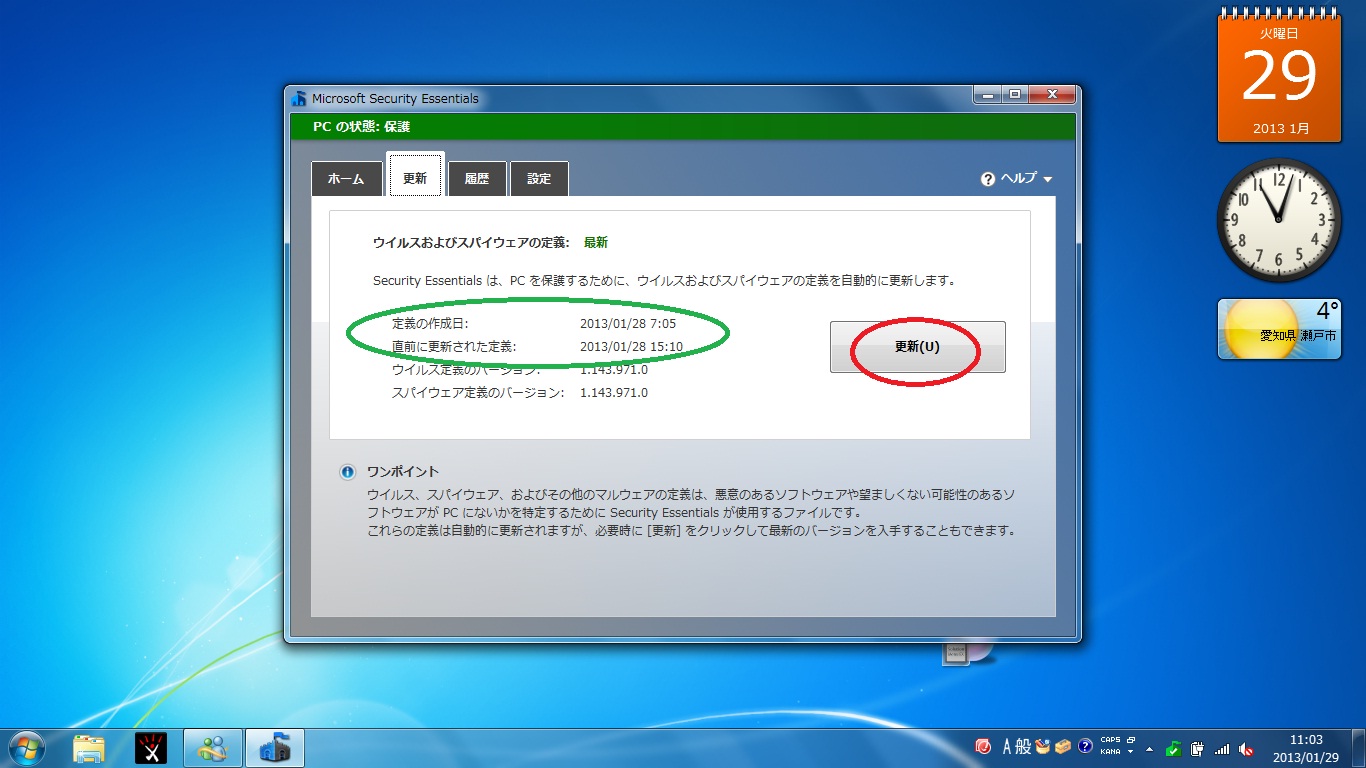Click the ワンポイント info icon
The height and width of the screenshot is (768, 1366).
347,472
